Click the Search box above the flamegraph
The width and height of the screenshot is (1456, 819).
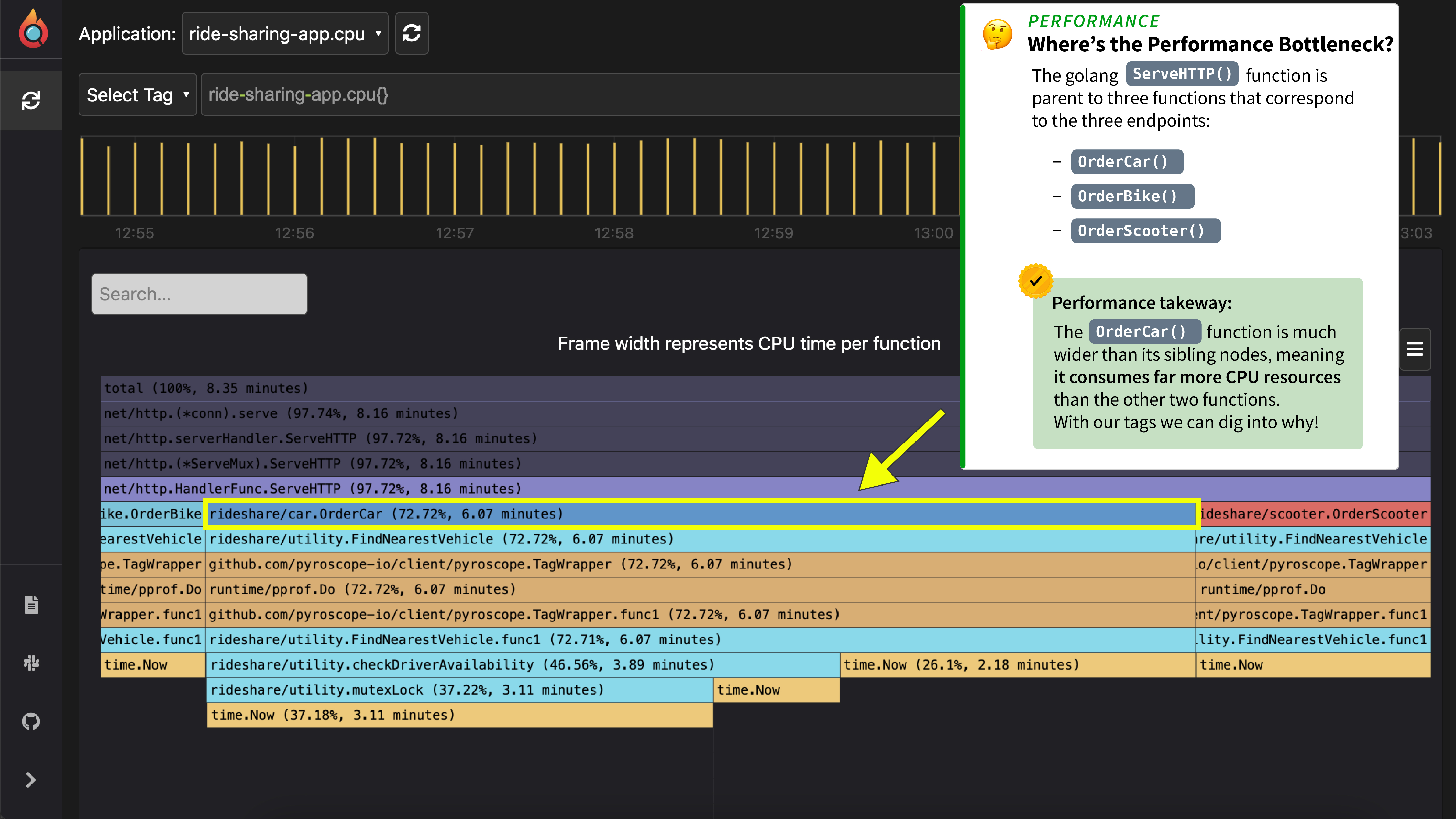point(199,294)
